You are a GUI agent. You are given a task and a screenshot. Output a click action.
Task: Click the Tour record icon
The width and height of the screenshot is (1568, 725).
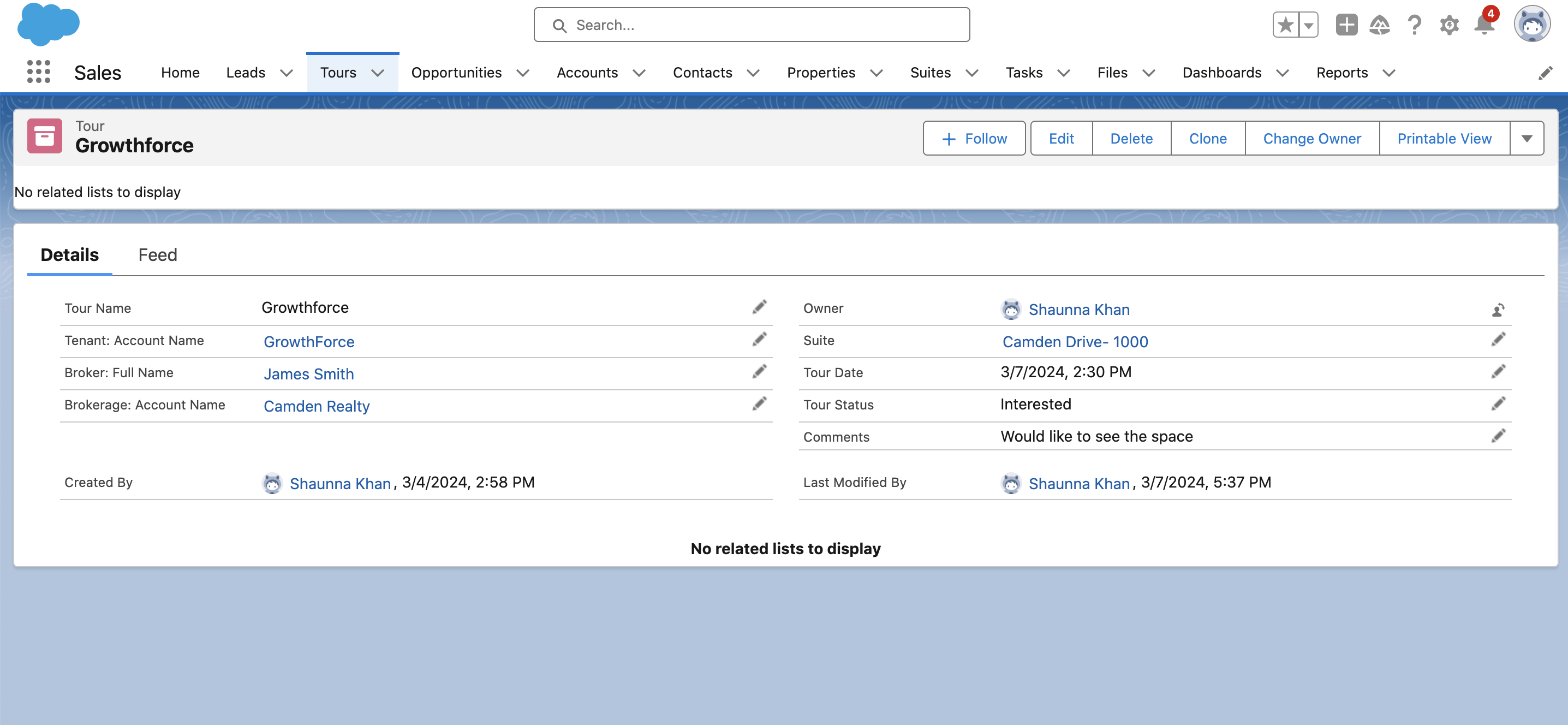point(44,136)
